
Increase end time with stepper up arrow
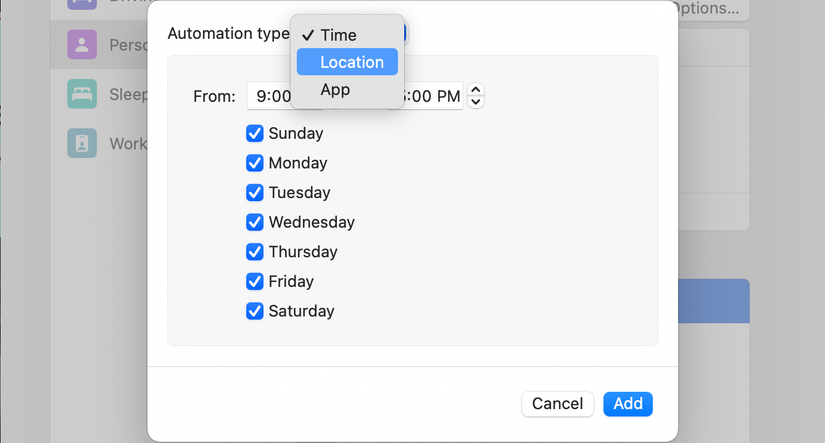[476, 89]
